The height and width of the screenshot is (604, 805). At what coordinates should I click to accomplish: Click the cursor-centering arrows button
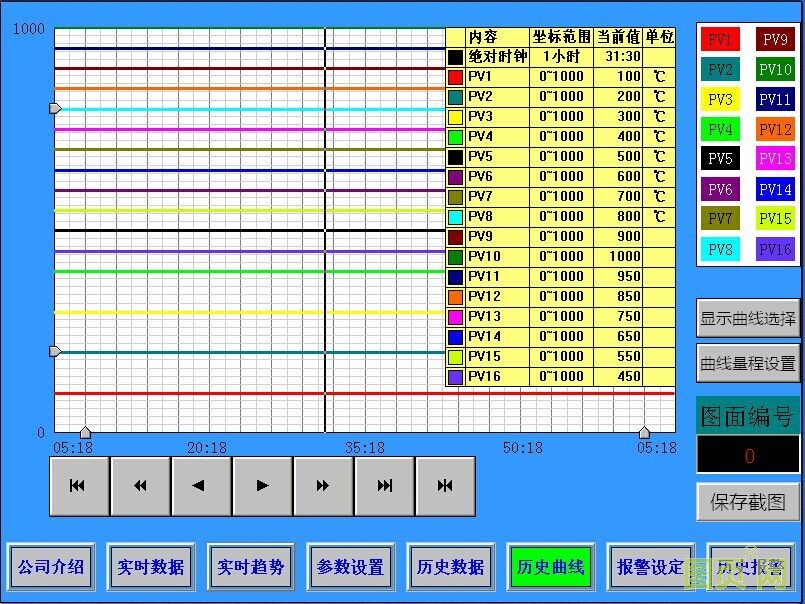point(445,486)
